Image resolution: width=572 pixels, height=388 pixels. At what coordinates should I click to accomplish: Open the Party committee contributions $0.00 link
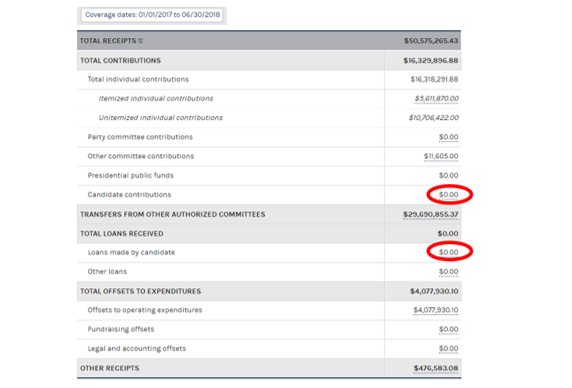tap(448, 137)
